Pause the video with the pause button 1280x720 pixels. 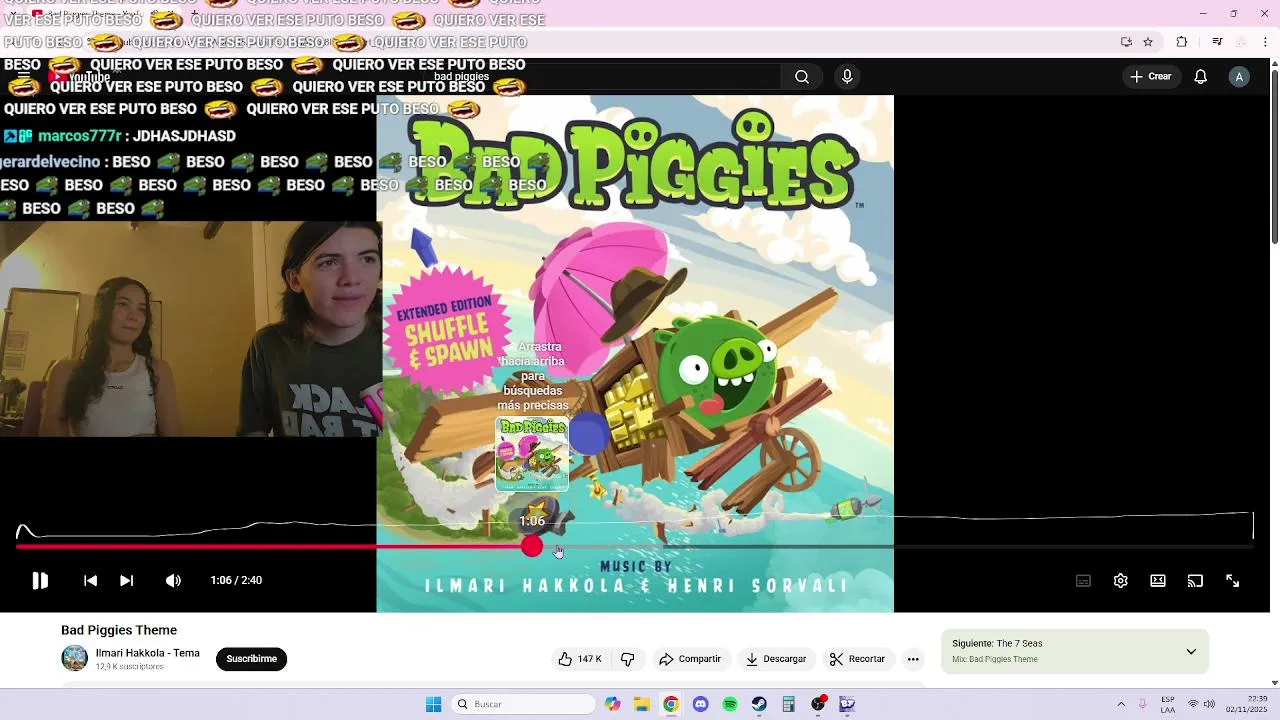coord(40,580)
